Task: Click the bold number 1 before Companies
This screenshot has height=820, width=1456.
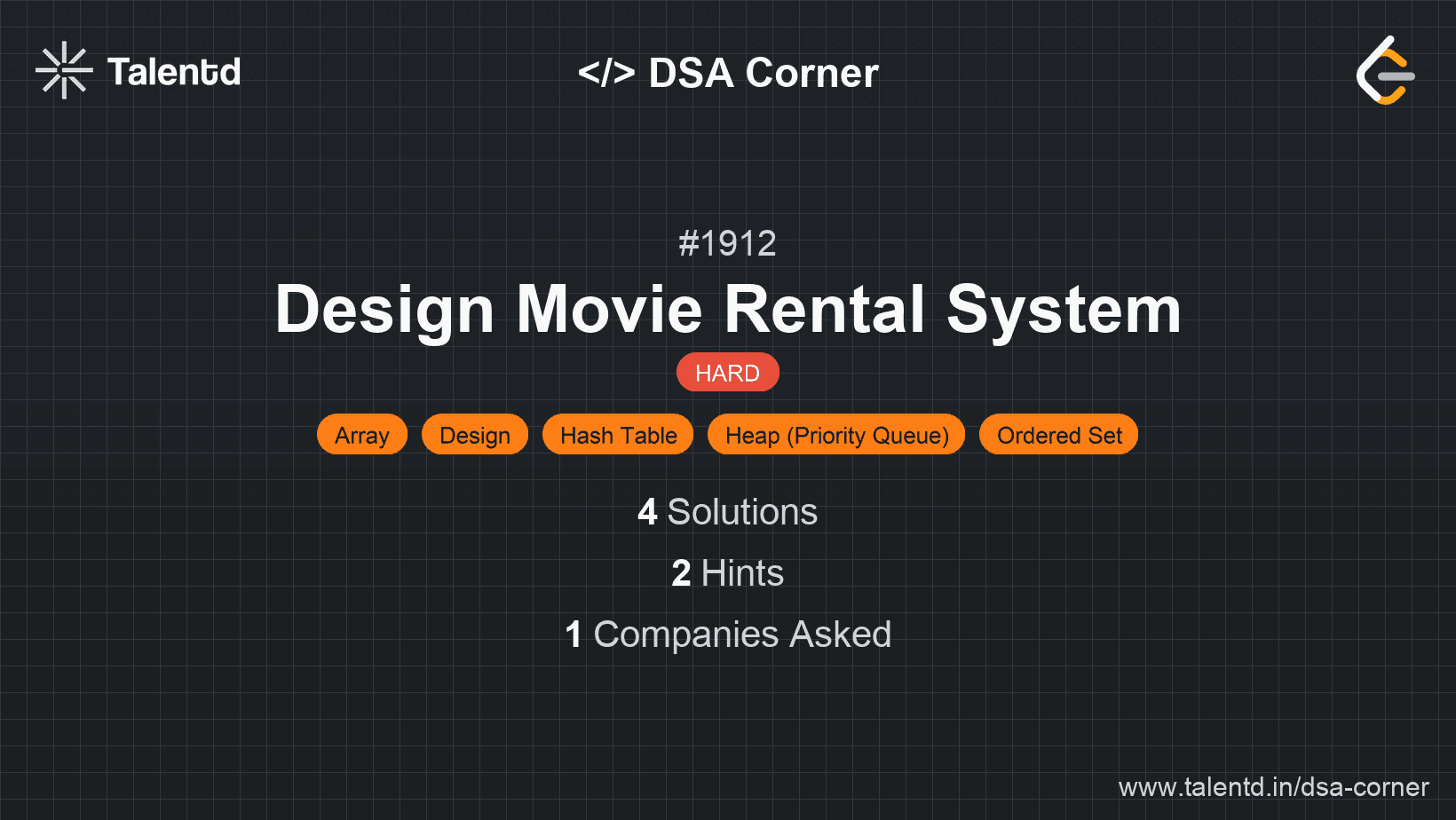Action: click(574, 635)
